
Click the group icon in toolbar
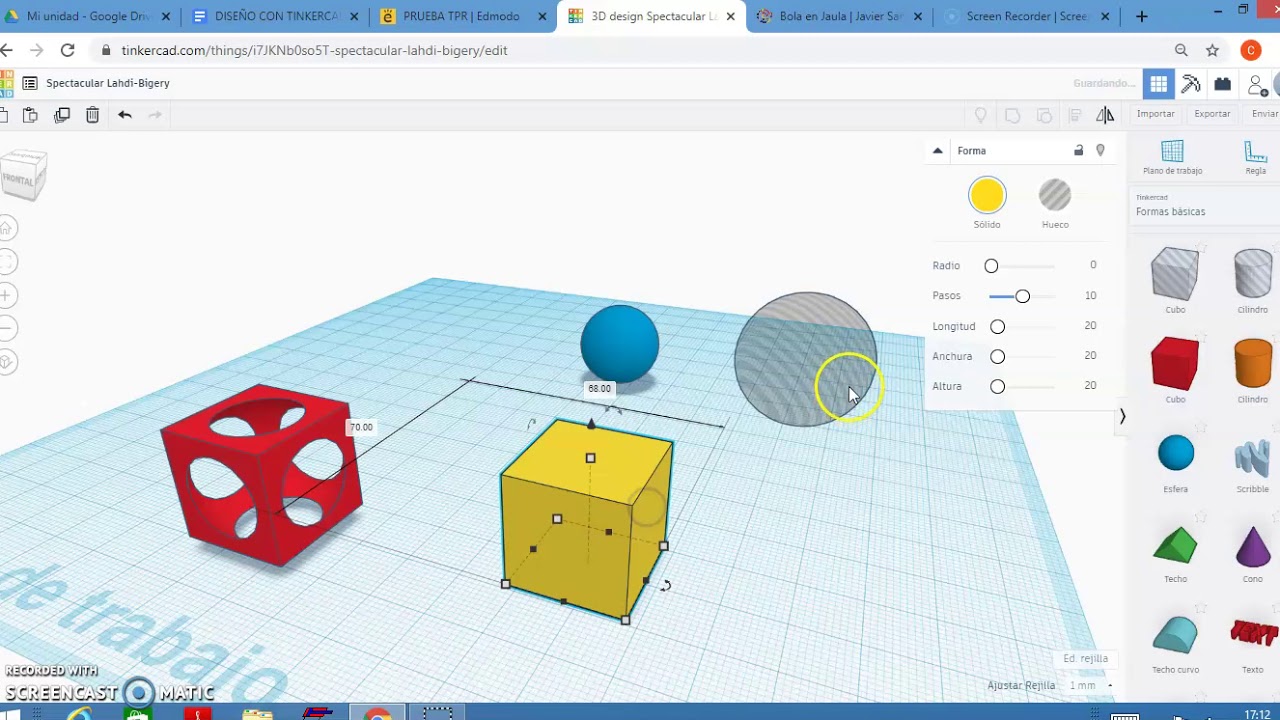[x=1012, y=115]
